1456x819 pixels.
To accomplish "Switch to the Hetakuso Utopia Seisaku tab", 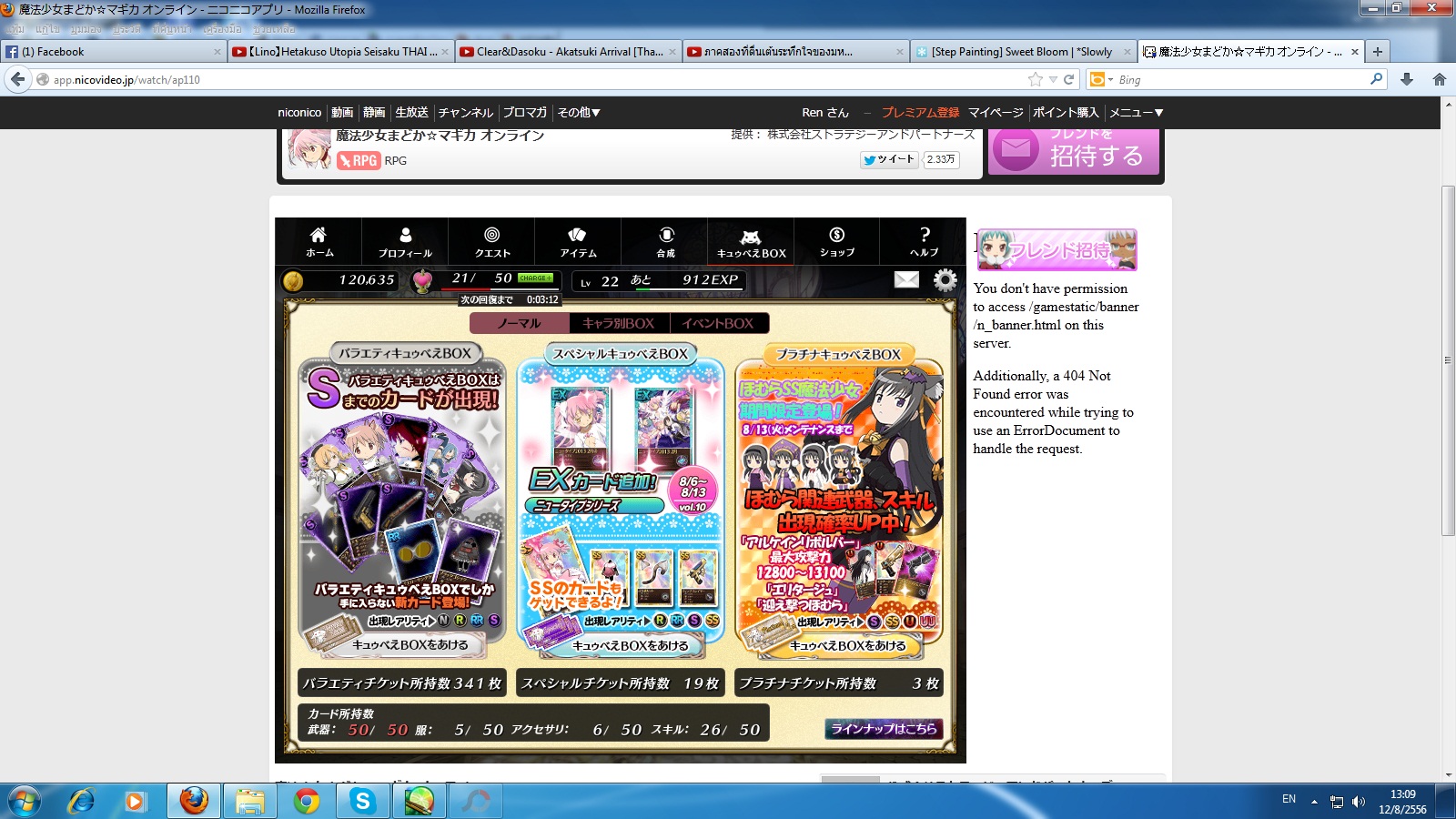I will click(x=340, y=52).
